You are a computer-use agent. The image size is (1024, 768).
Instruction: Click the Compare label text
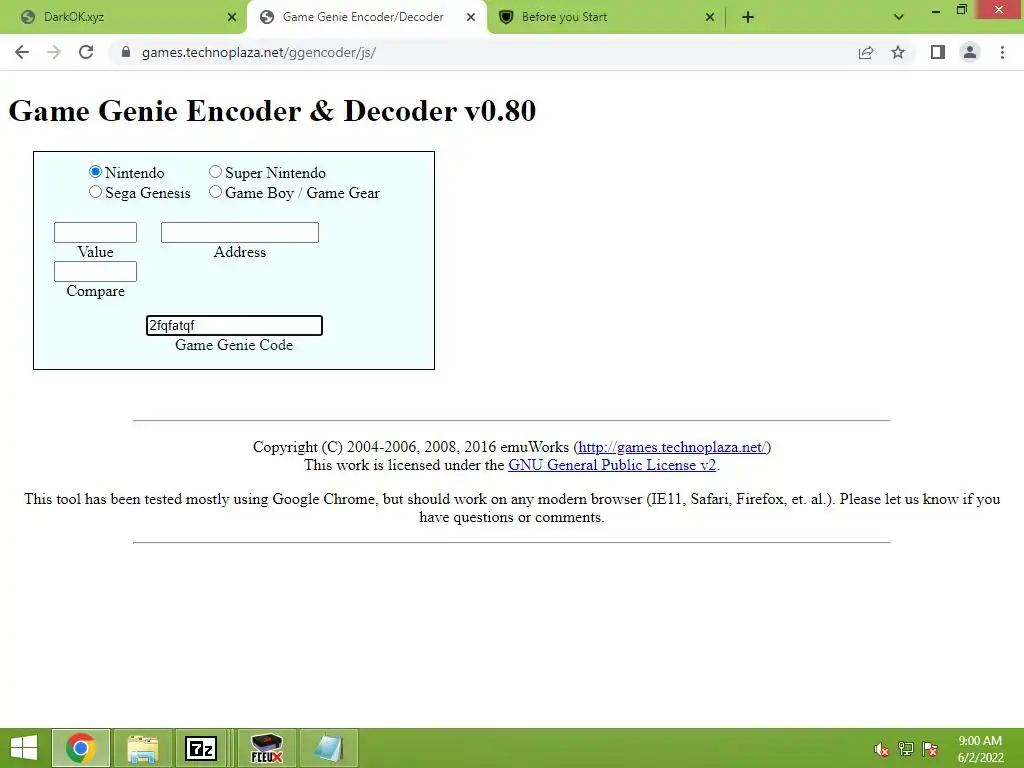(x=95, y=291)
